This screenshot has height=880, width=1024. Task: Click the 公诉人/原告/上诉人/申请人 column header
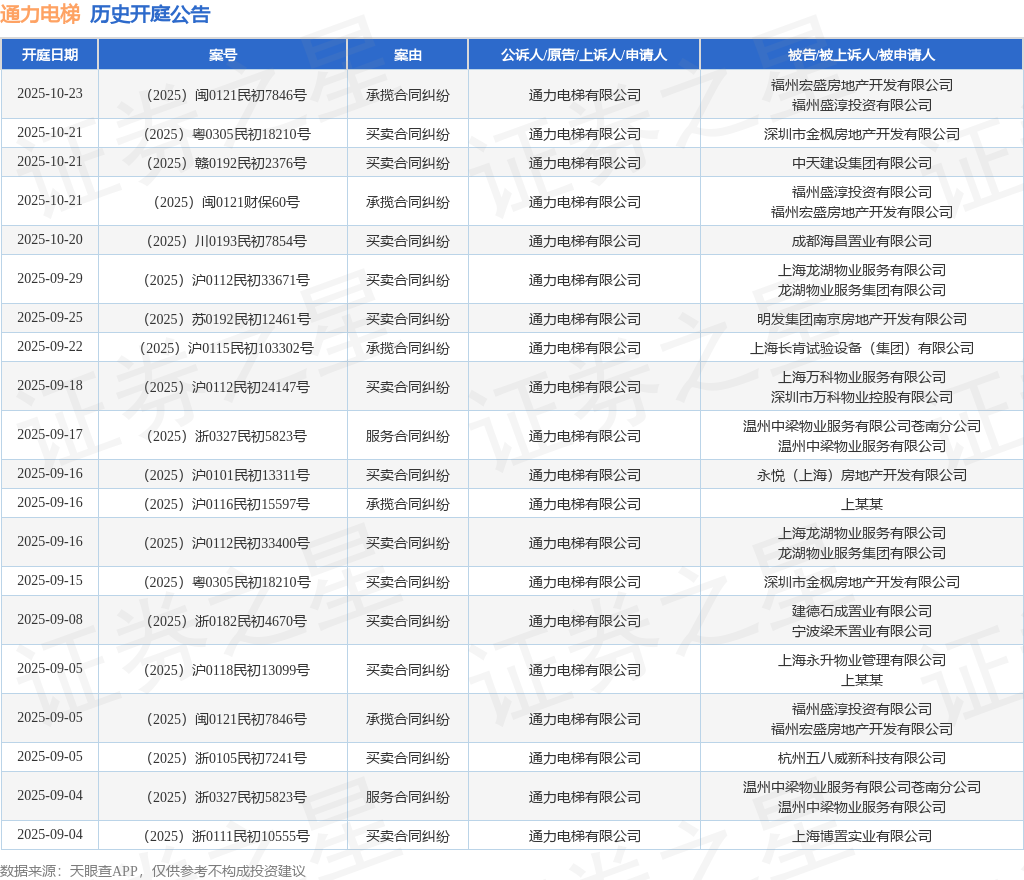point(584,55)
